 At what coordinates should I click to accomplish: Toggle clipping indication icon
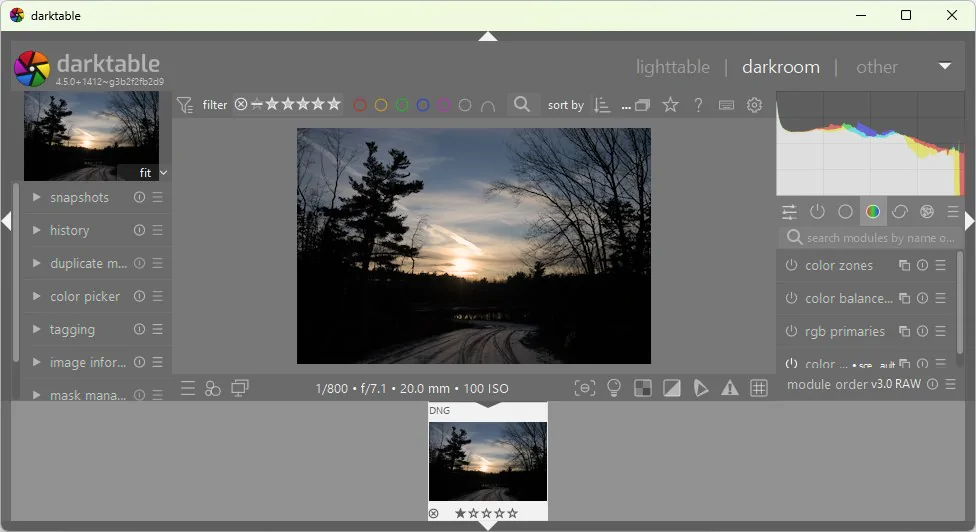(672, 388)
